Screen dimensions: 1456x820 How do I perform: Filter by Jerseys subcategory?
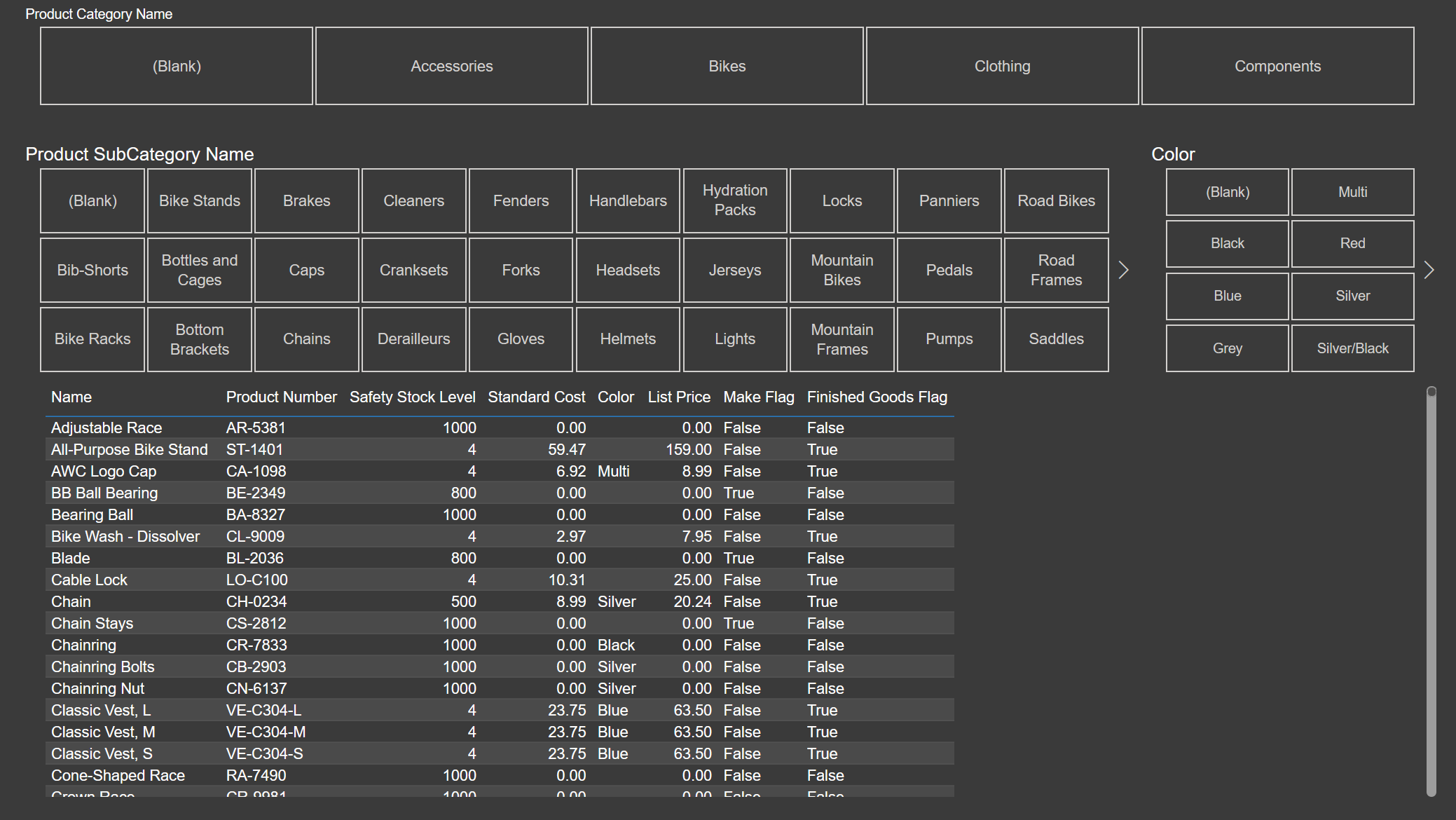click(735, 270)
